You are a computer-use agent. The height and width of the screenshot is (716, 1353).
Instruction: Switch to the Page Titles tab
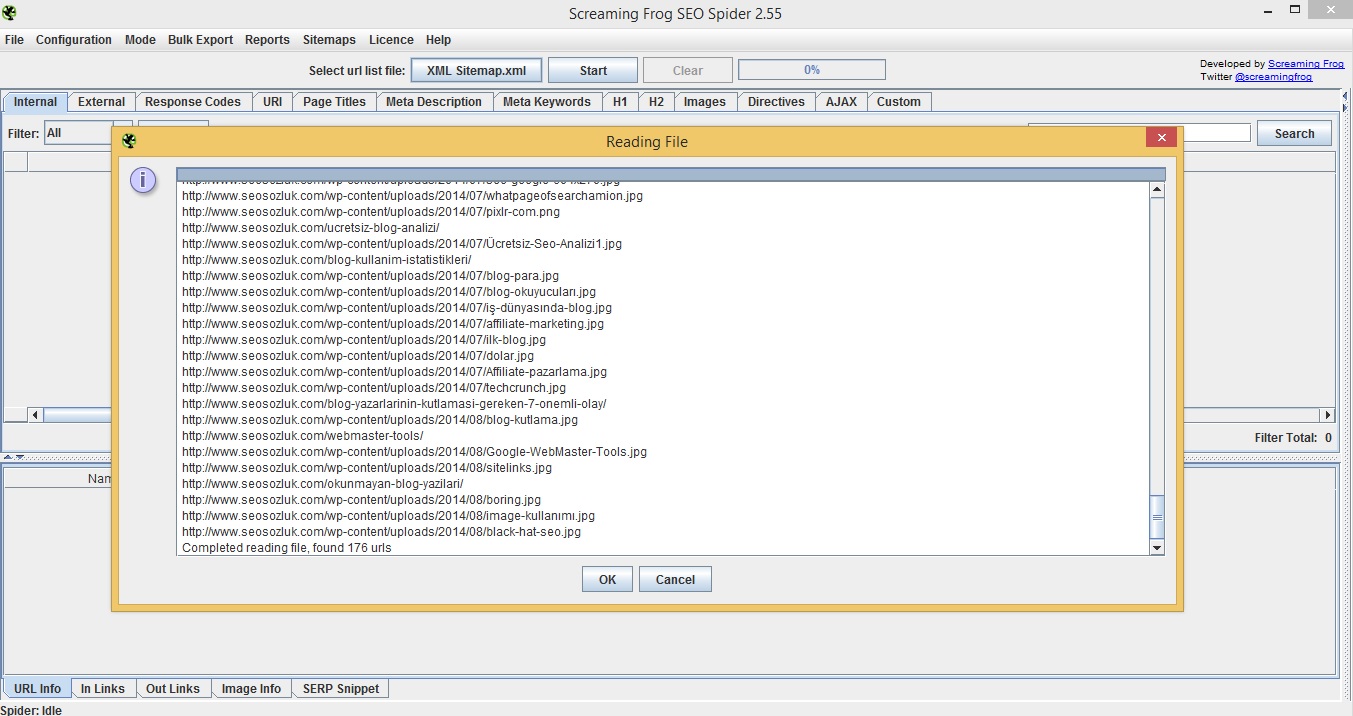335,102
